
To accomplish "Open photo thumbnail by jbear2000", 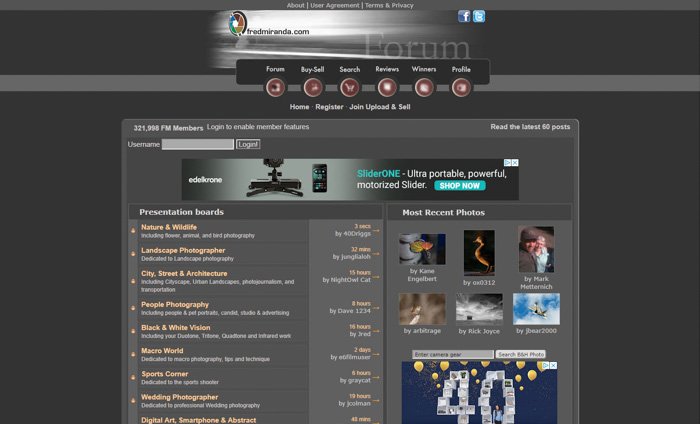I will coord(536,309).
